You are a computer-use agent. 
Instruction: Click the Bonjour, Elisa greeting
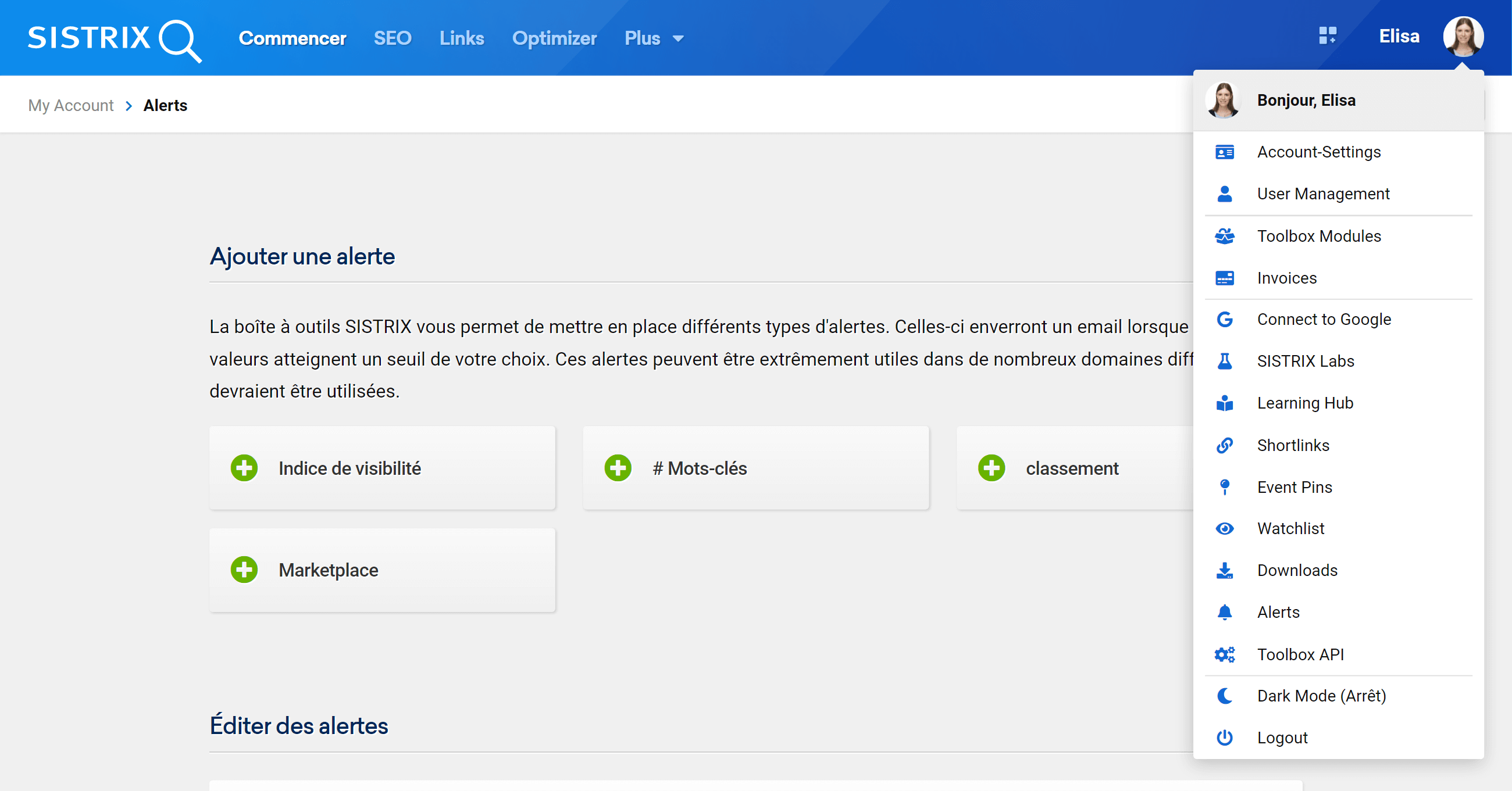pos(1306,101)
